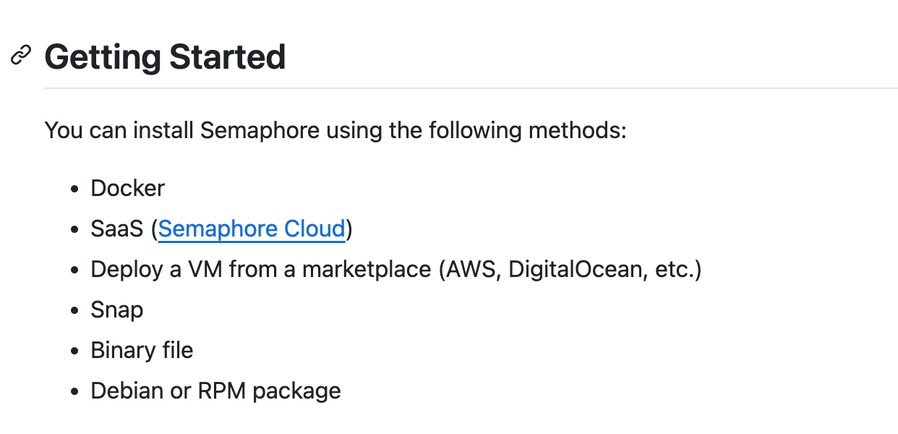Click the Getting Started heading

tap(165, 56)
